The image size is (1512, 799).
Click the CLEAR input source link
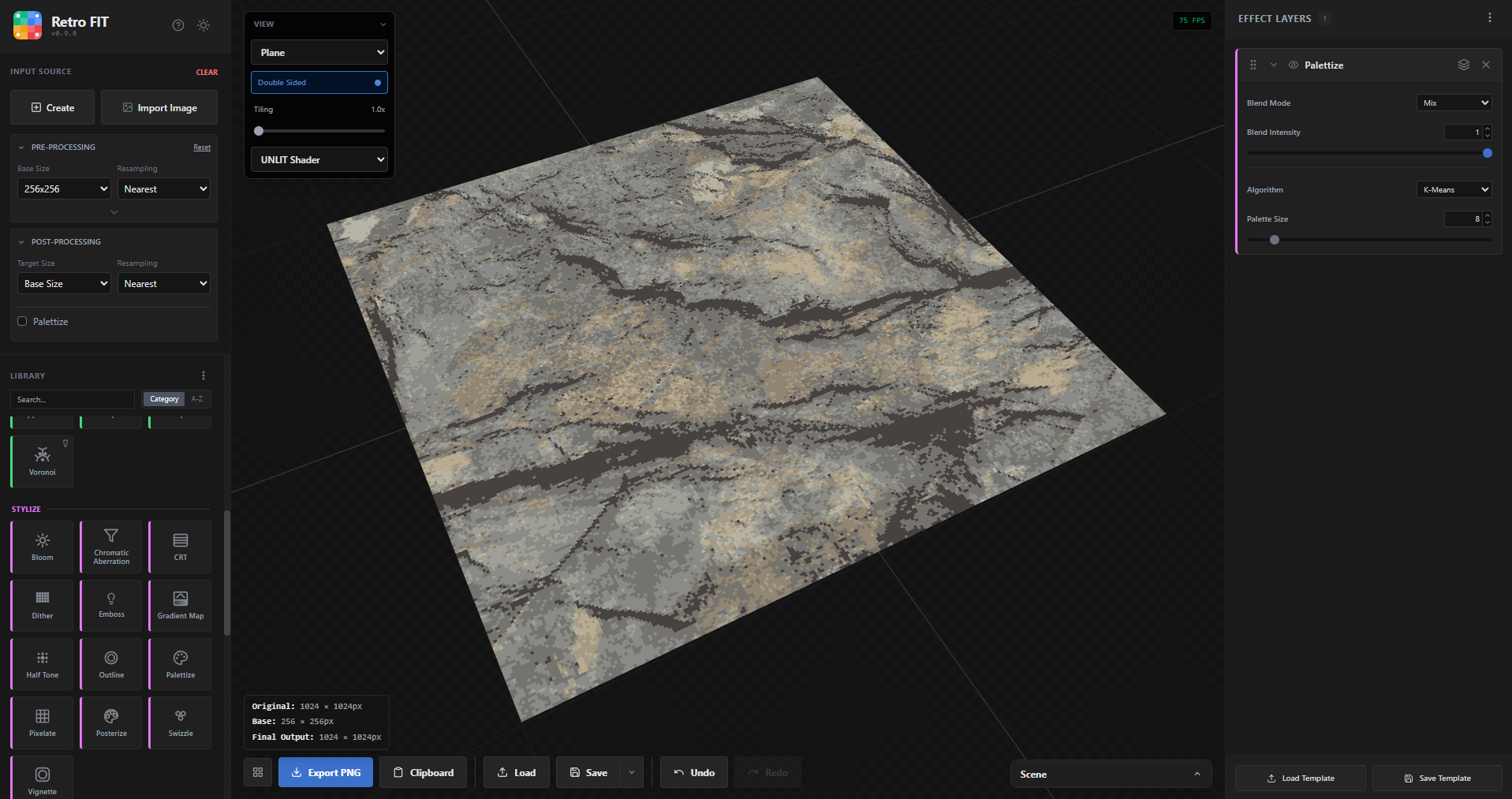(x=207, y=72)
